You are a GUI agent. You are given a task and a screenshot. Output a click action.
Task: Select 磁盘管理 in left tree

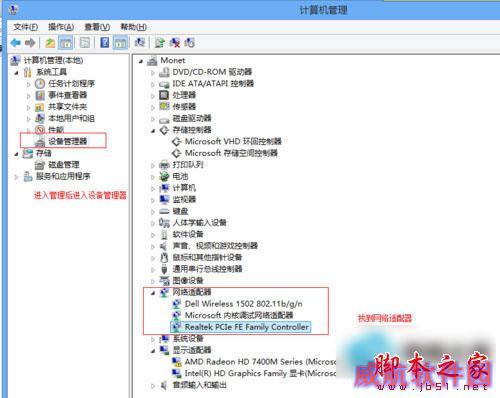tap(64, 165)
